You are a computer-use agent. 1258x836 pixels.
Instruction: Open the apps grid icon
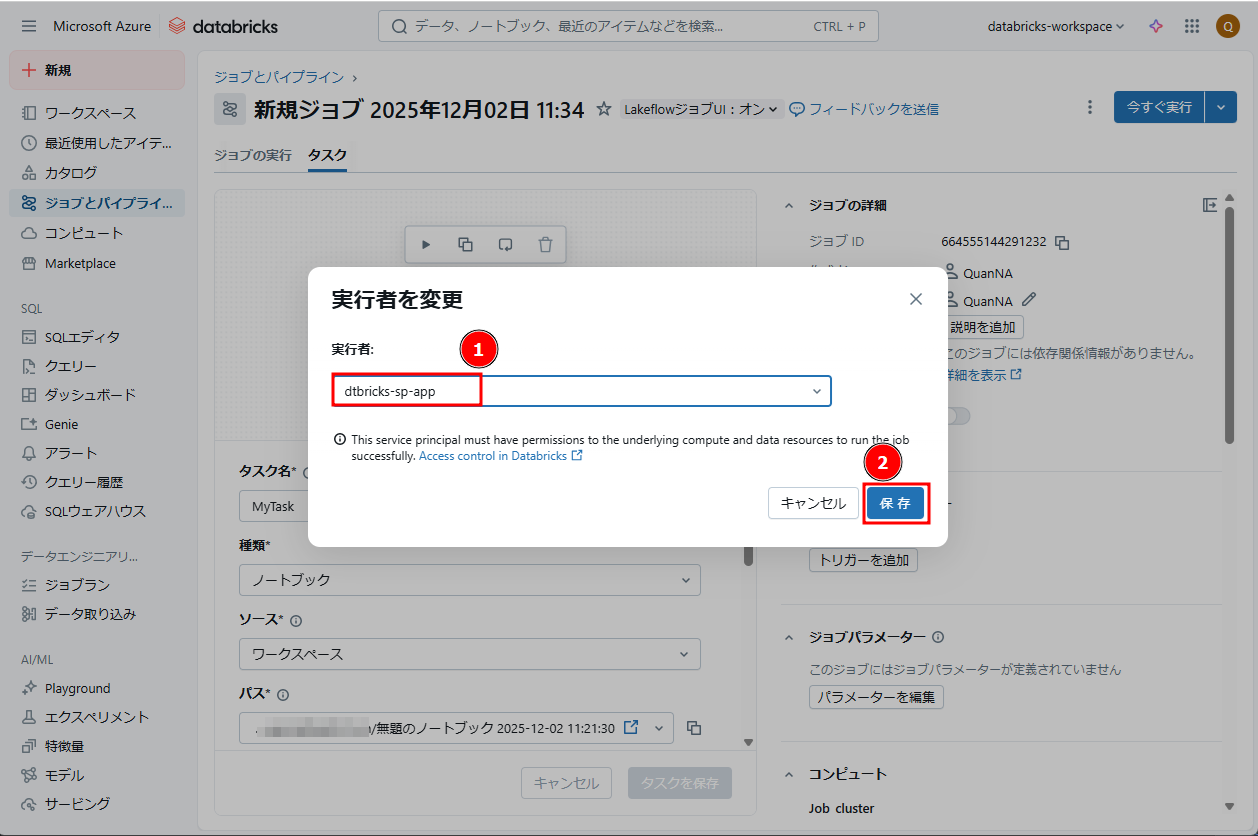[x=1192, y=26]
